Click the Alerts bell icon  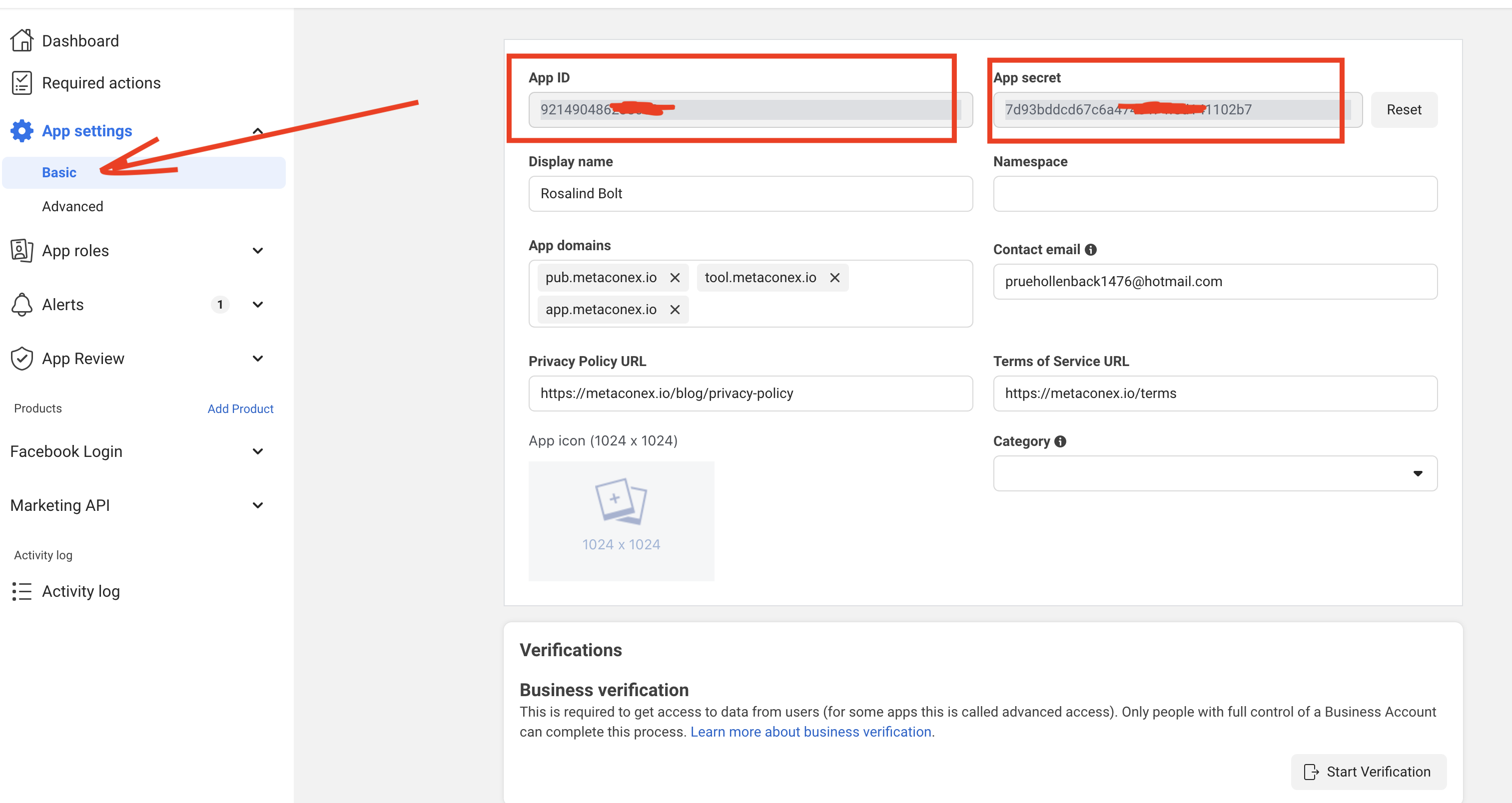(x=21, y=305)
